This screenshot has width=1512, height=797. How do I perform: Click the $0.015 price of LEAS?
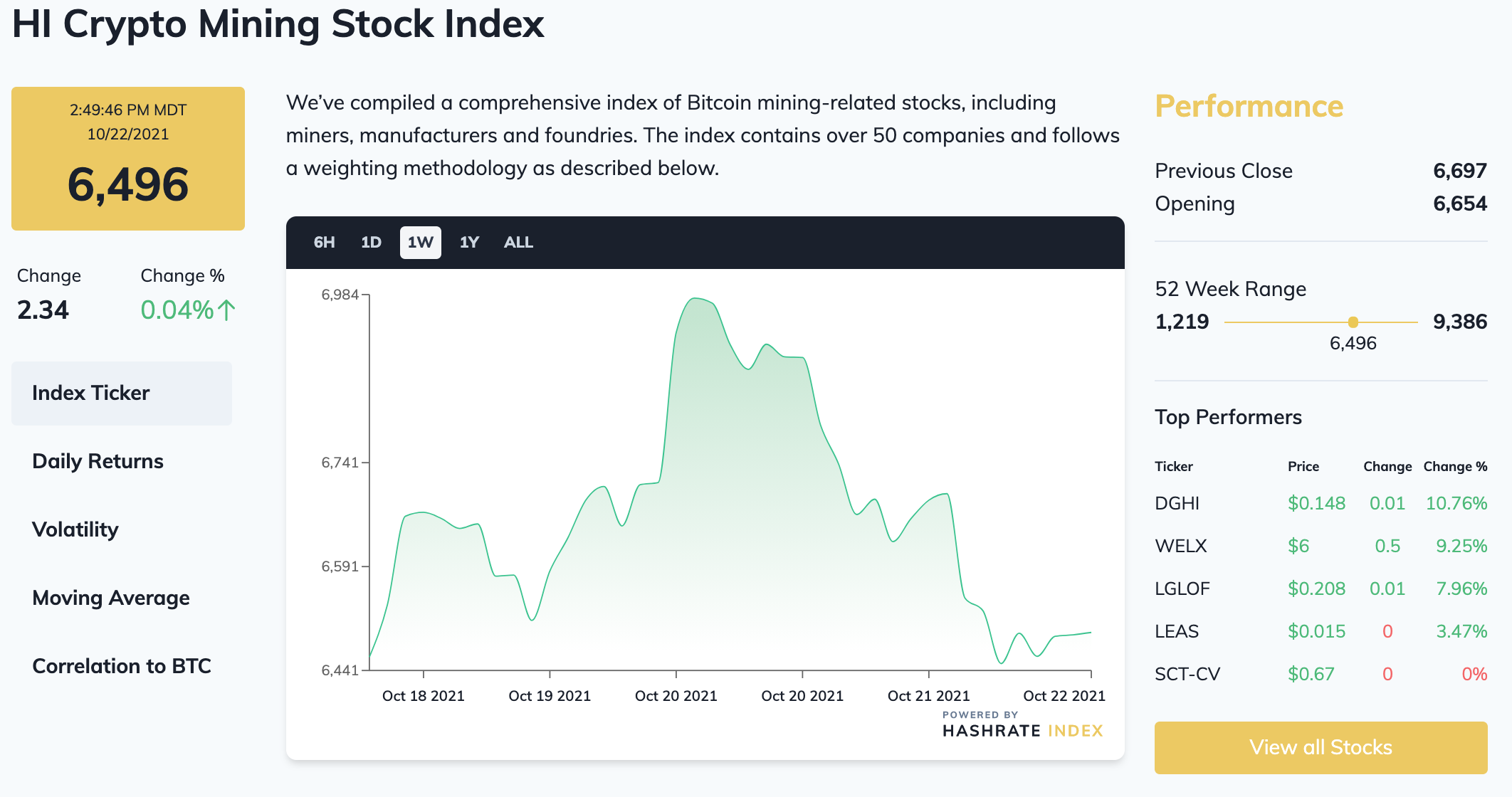click(1316, 632)
